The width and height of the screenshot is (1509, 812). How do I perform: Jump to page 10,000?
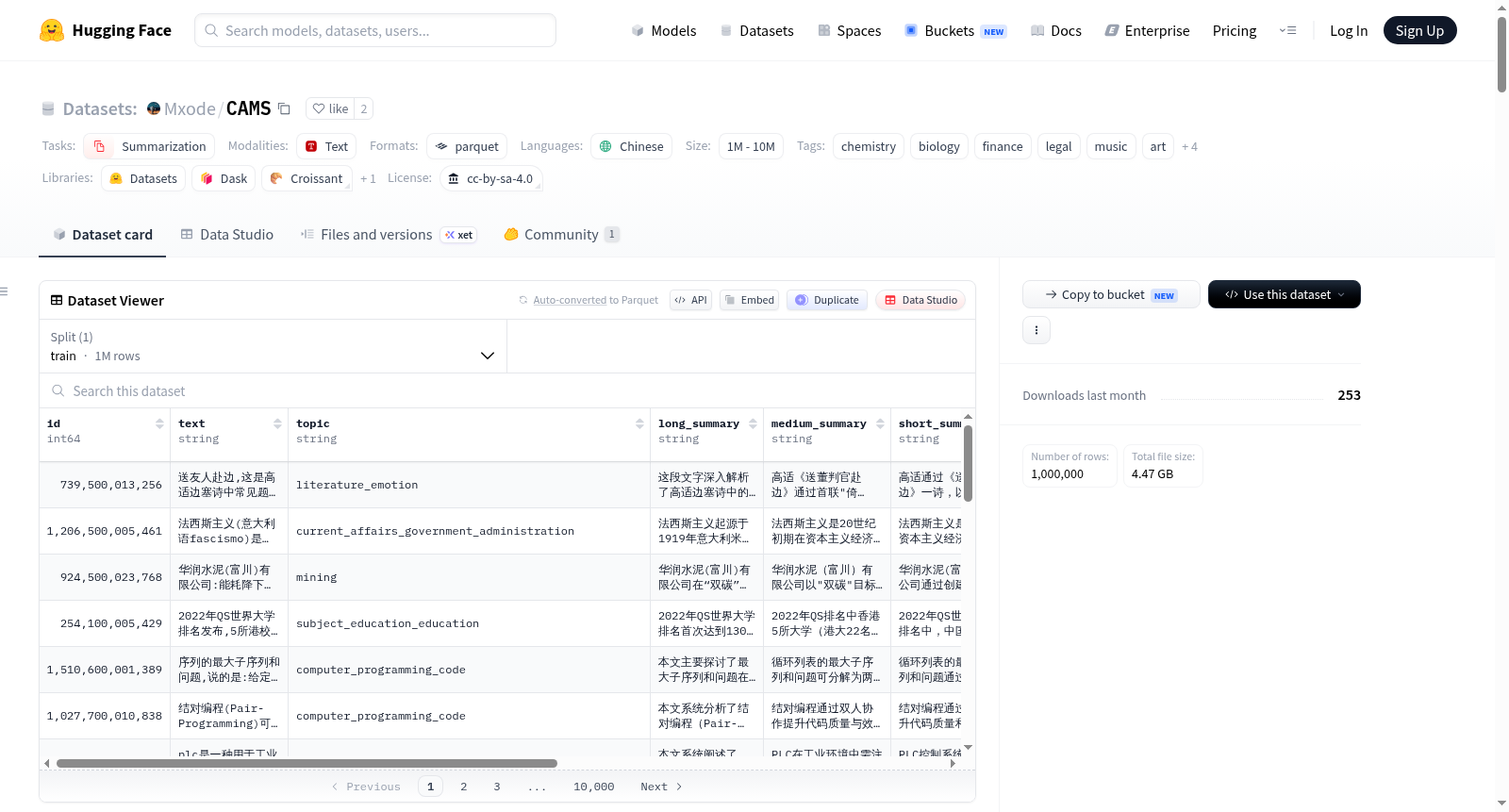click(x=593, y=787)
